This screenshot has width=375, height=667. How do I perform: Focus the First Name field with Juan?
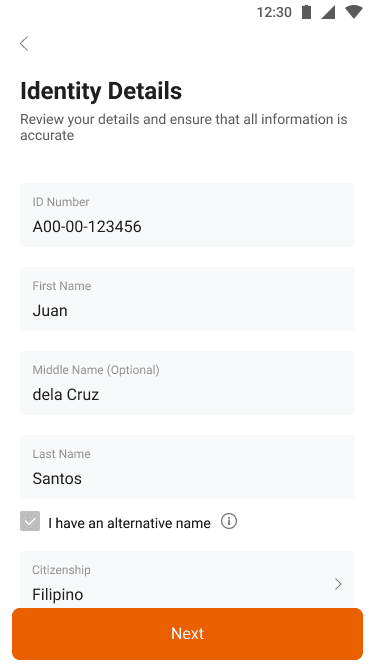click(x=187, y=299)
